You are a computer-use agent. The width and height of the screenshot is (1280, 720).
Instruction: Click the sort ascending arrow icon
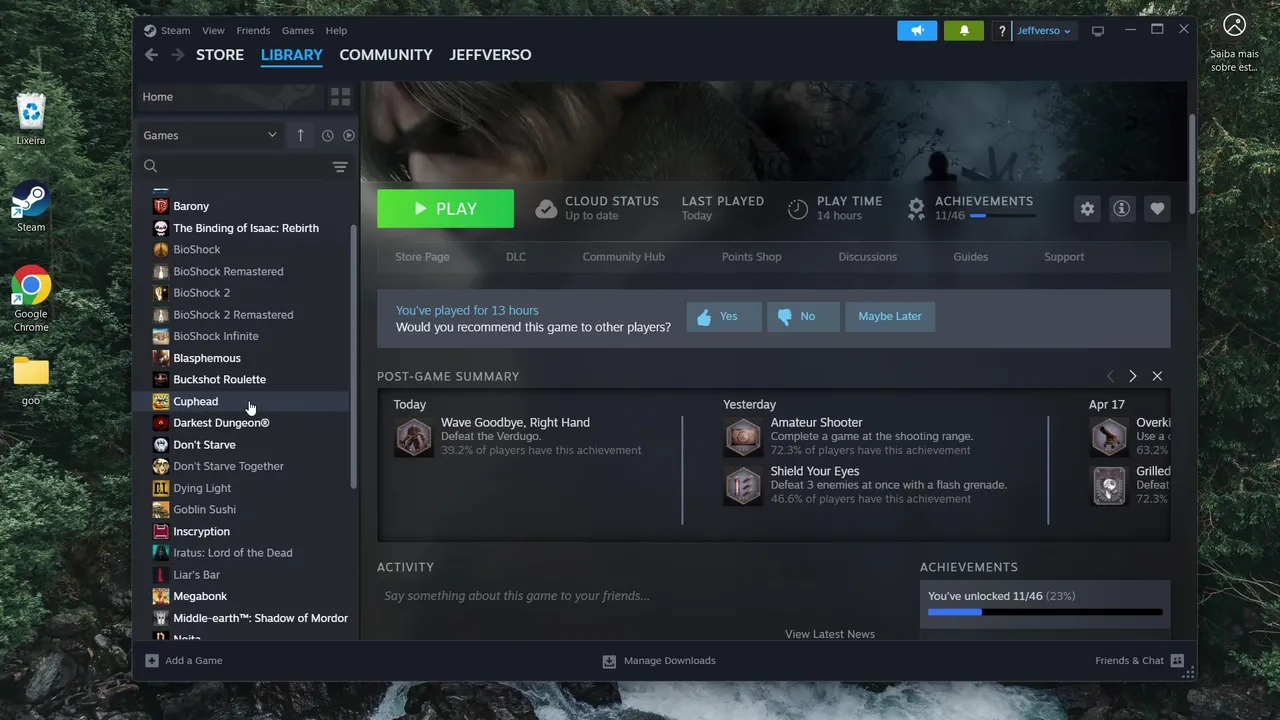click(x=300, y=135)
